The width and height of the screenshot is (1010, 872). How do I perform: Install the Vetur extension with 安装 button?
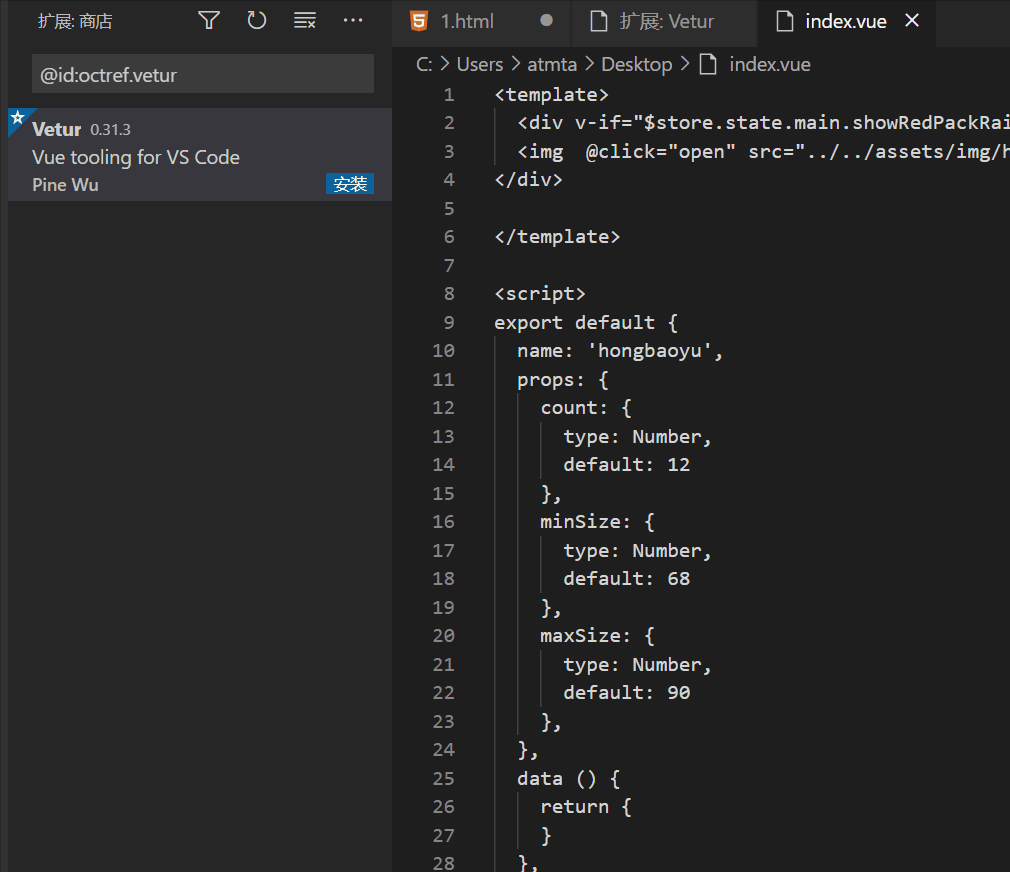coord(350,184)
